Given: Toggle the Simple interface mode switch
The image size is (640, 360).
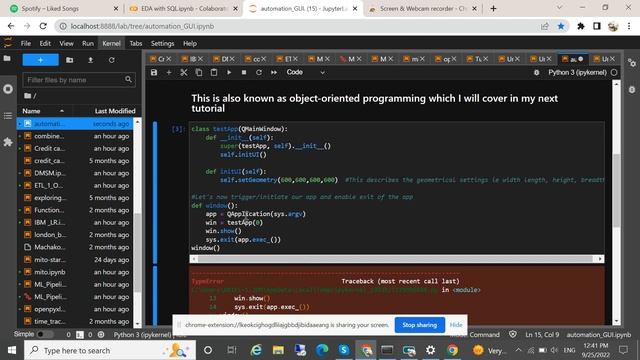Looking at the screenshot, I should [x=44, y=334].
